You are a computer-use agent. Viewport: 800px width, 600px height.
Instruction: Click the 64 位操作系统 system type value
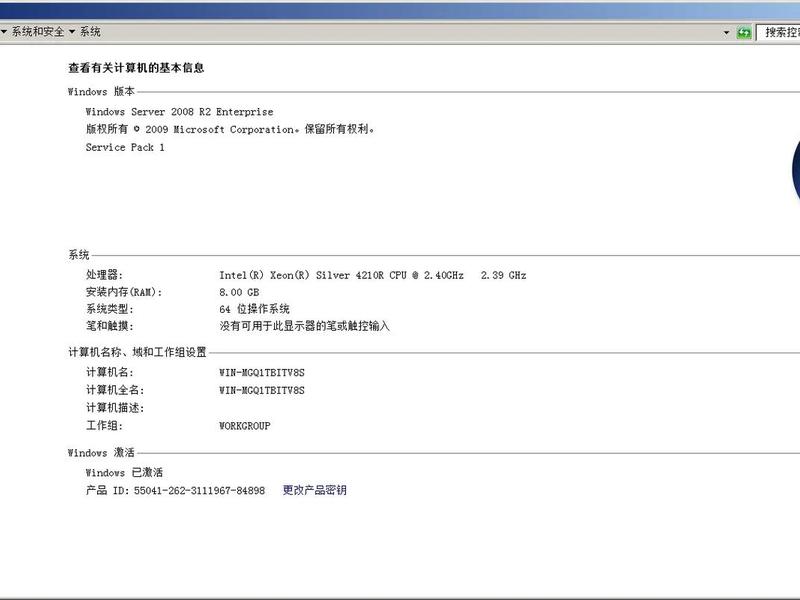[255, 309]
